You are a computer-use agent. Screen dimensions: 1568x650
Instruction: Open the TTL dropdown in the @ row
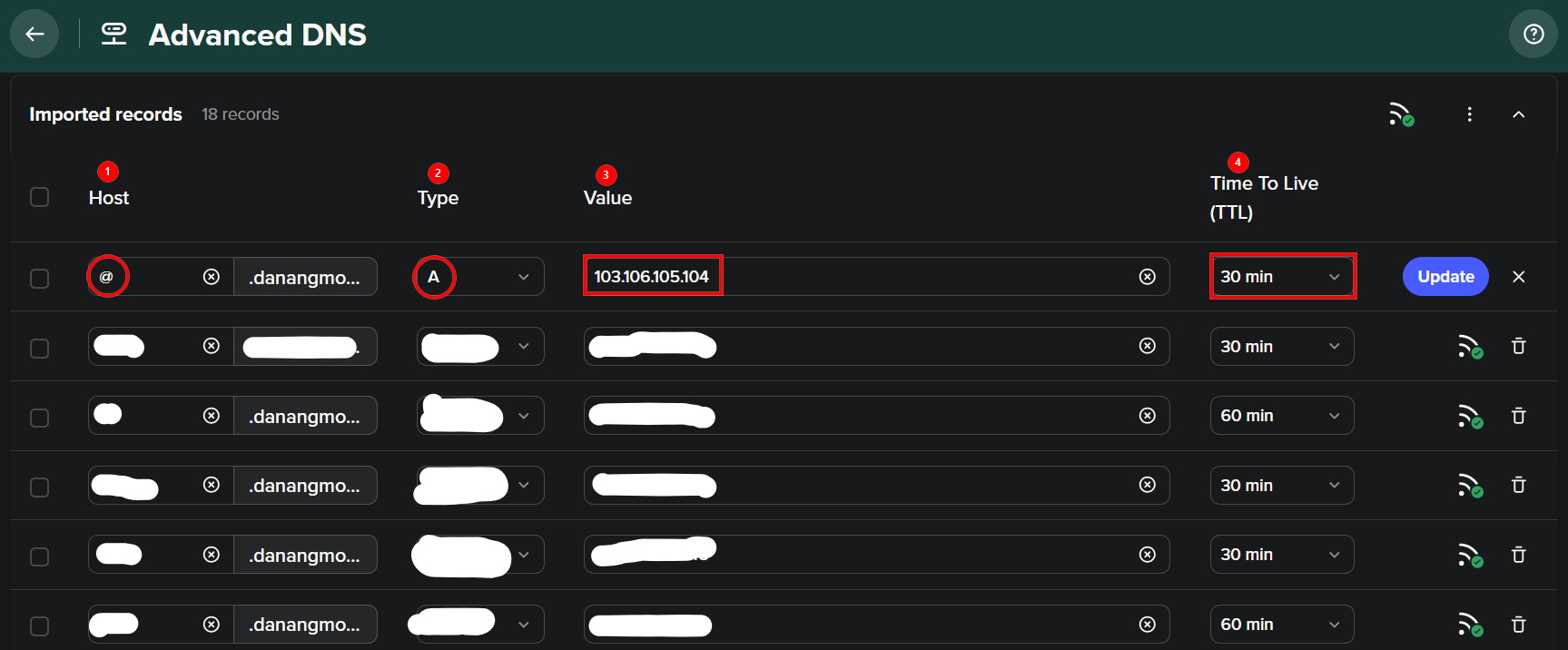[1281, 277]
